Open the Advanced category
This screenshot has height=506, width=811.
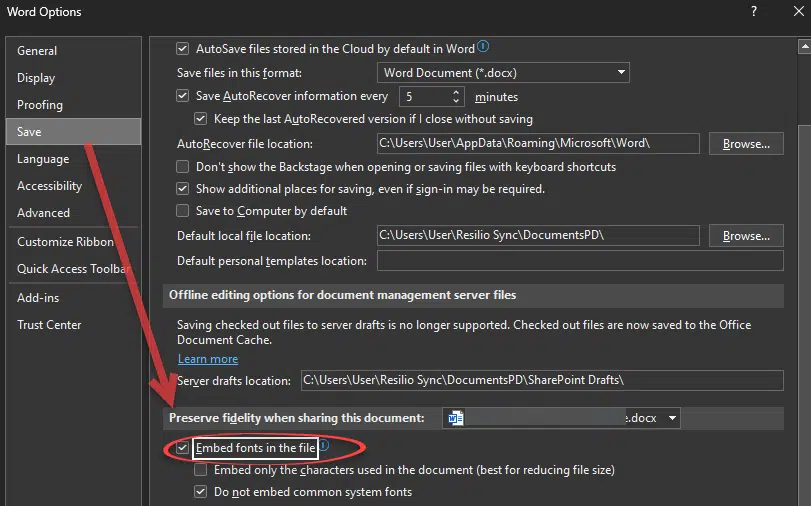coord(73,213)
